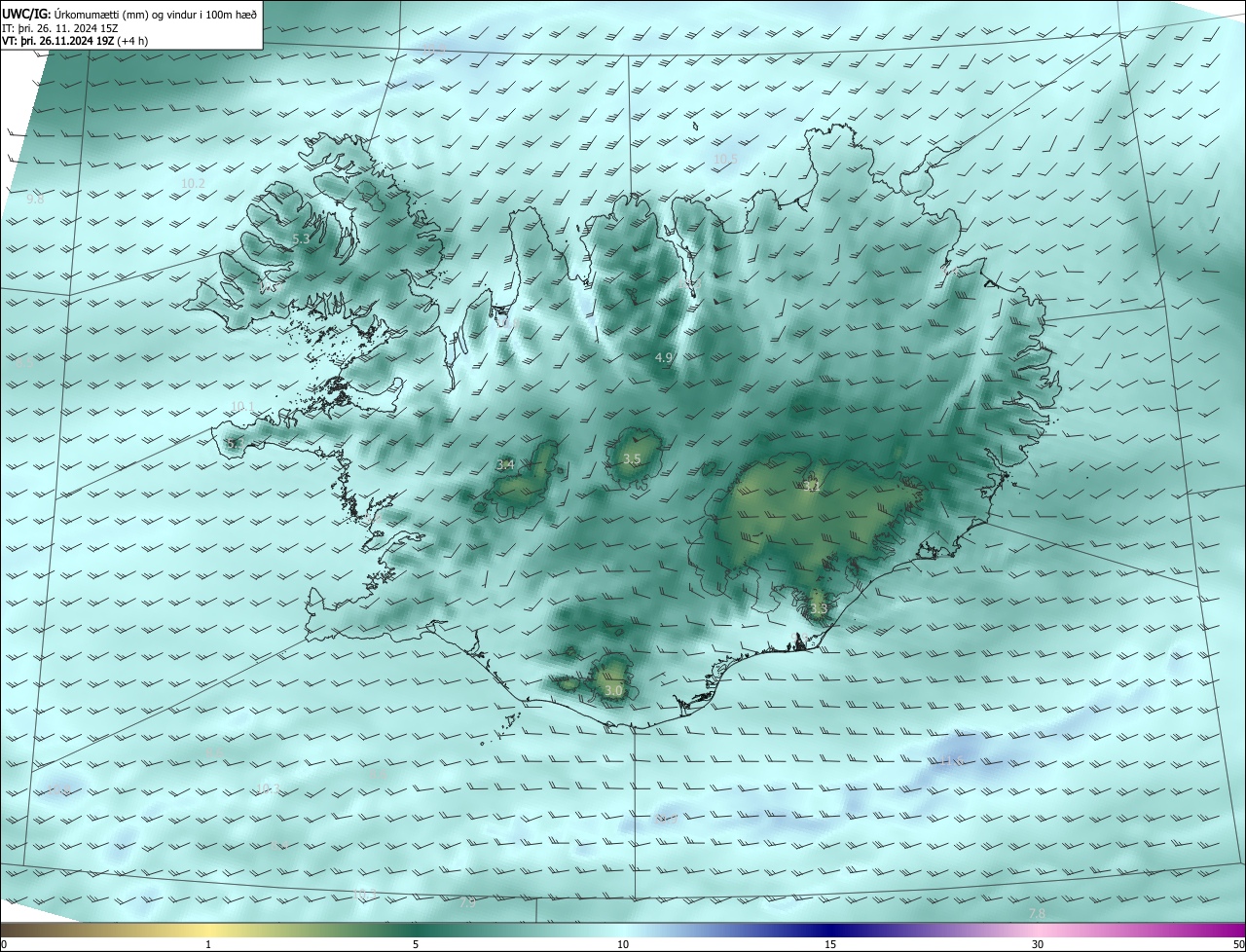
Task: Click the 10 tick label on the colorbar
Action: [x=623, y=944]
